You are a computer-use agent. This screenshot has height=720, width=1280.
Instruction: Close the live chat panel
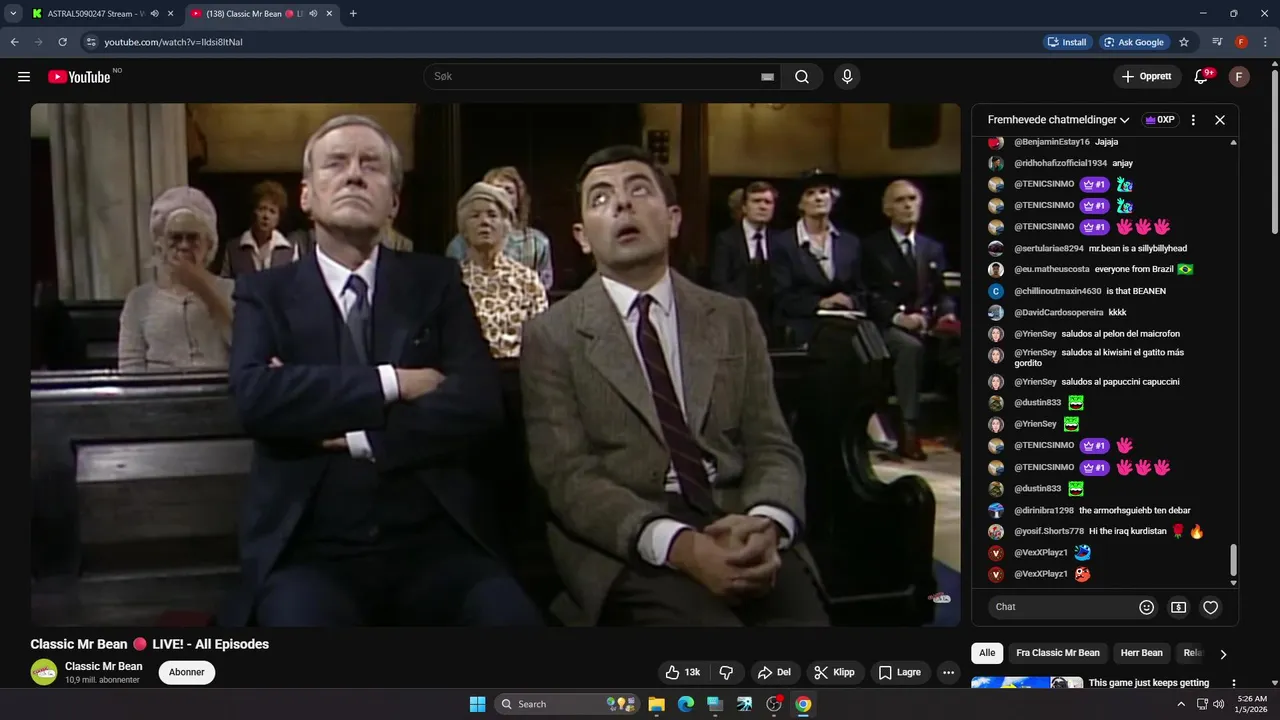click(1220, 120)
